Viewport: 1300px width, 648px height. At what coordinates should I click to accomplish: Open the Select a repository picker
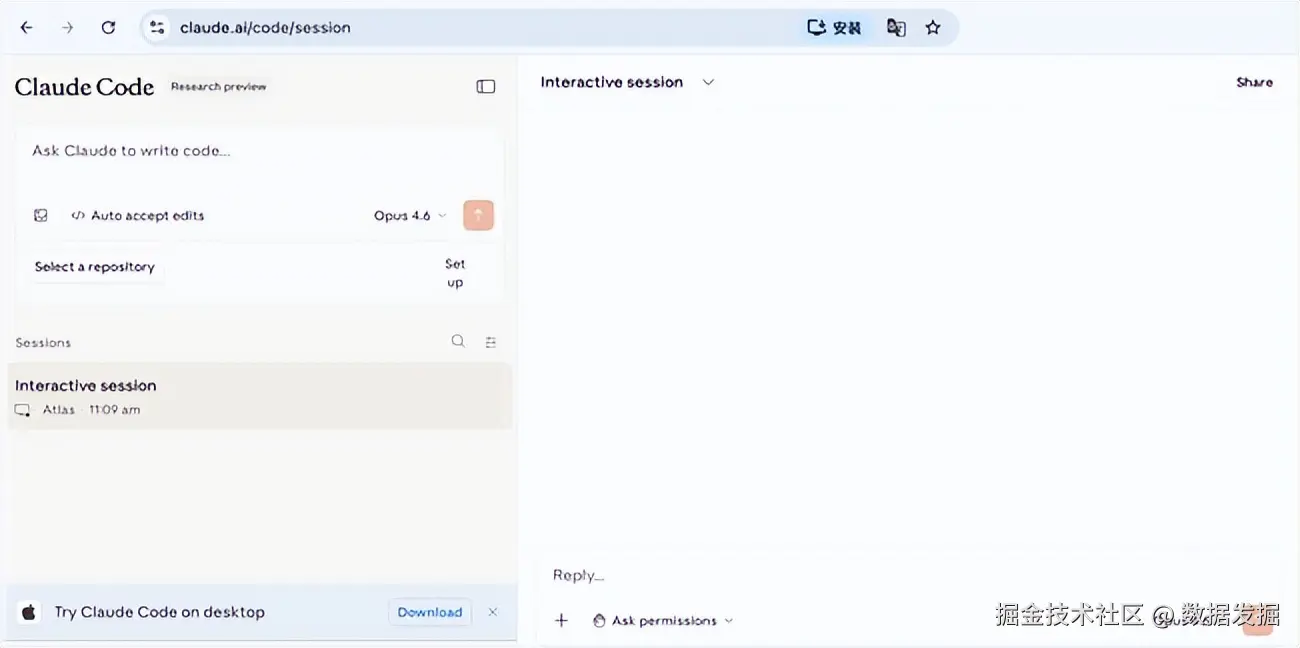pos(95,267)
